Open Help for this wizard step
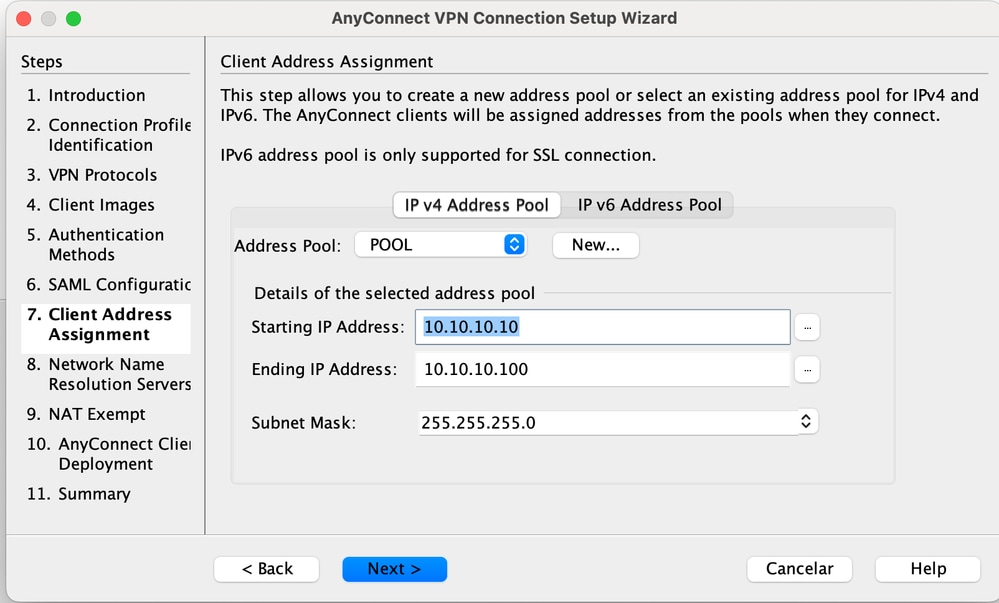 tap(927, 569)
